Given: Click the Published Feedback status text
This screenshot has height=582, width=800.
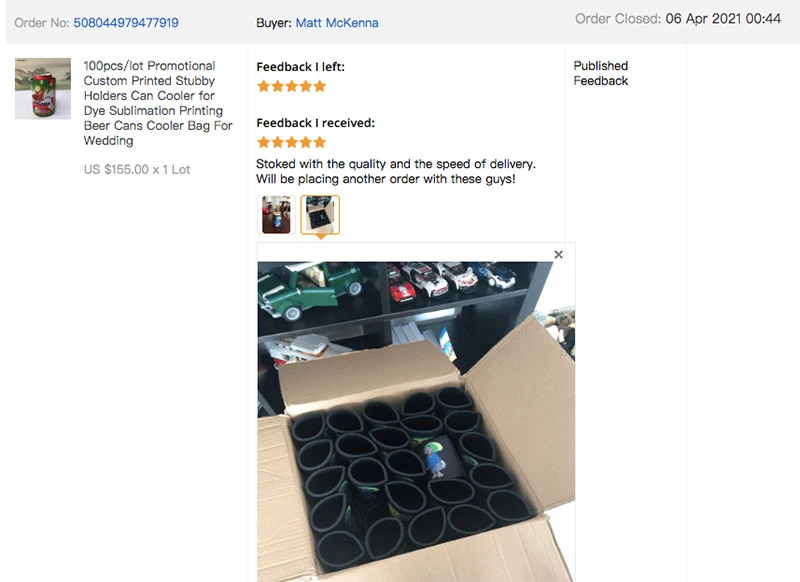Looking at the screenshot, I should pyautogui.click(x=601, y=73).
